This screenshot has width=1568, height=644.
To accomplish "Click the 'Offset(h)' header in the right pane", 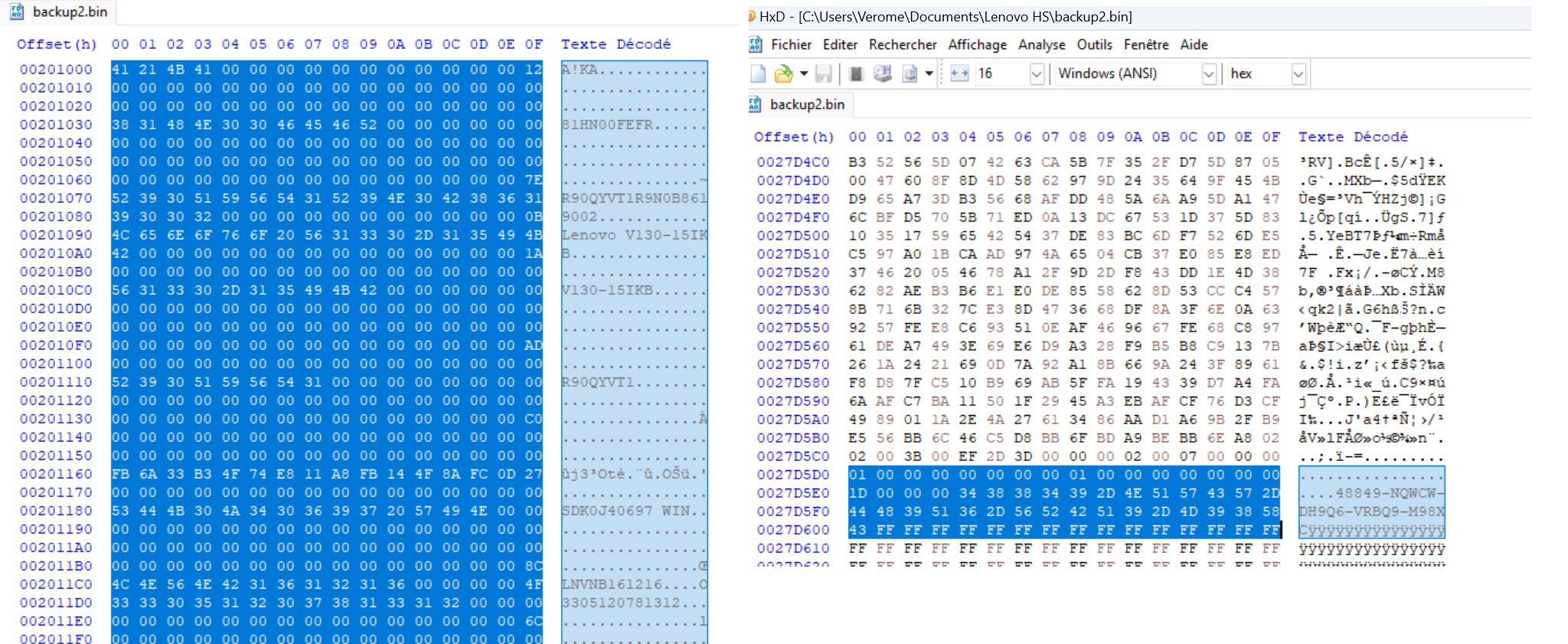I will [x=794, y=137].
